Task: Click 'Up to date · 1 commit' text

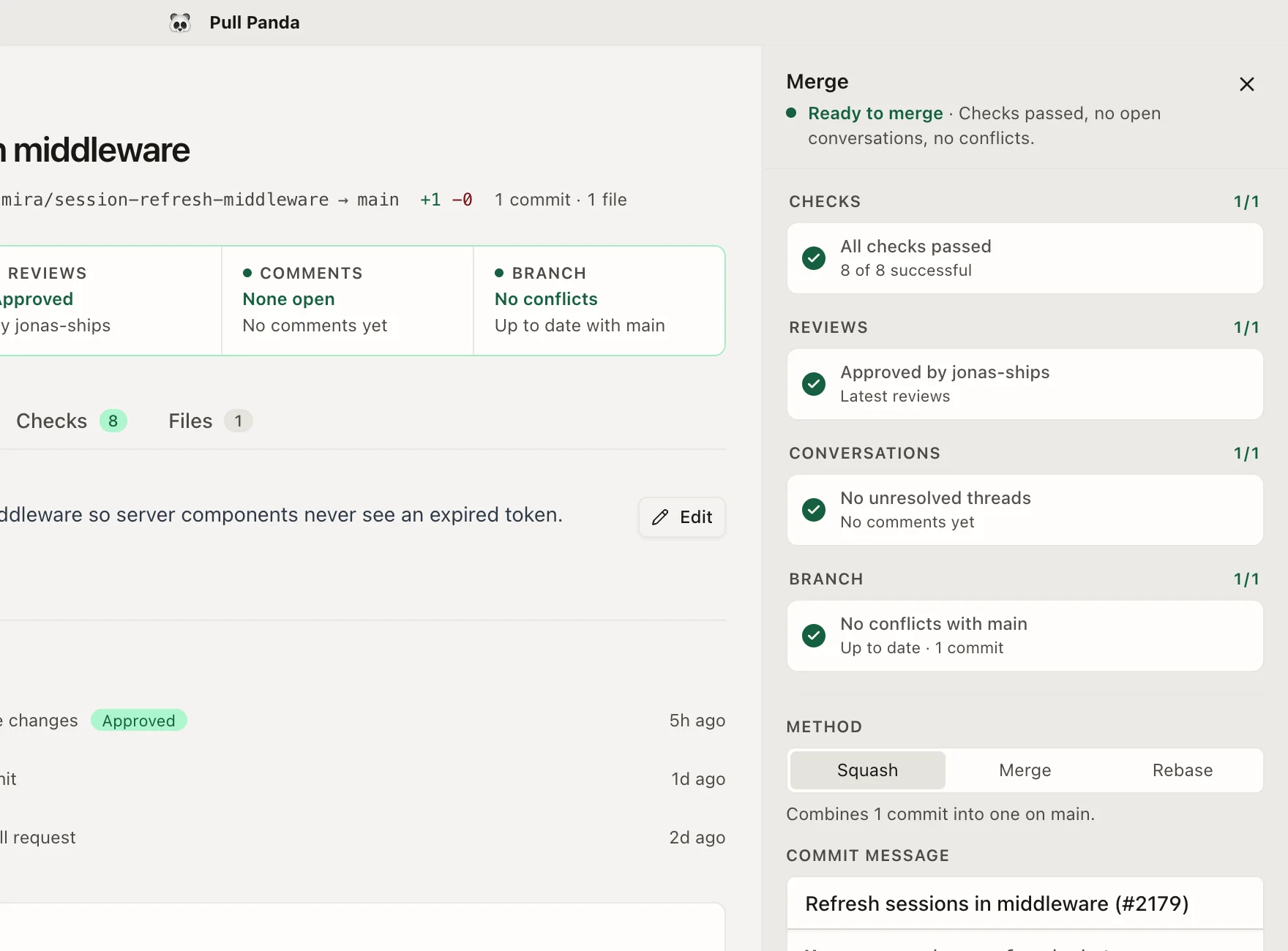Action: click(922, 648)
